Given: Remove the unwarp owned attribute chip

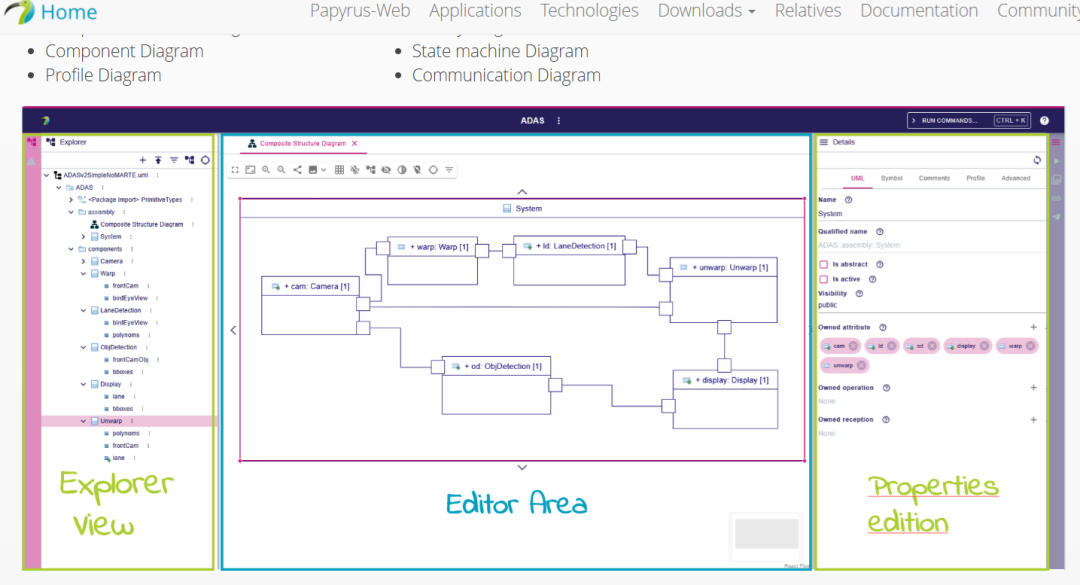Looking at the screenshot, I should point(861,365).
